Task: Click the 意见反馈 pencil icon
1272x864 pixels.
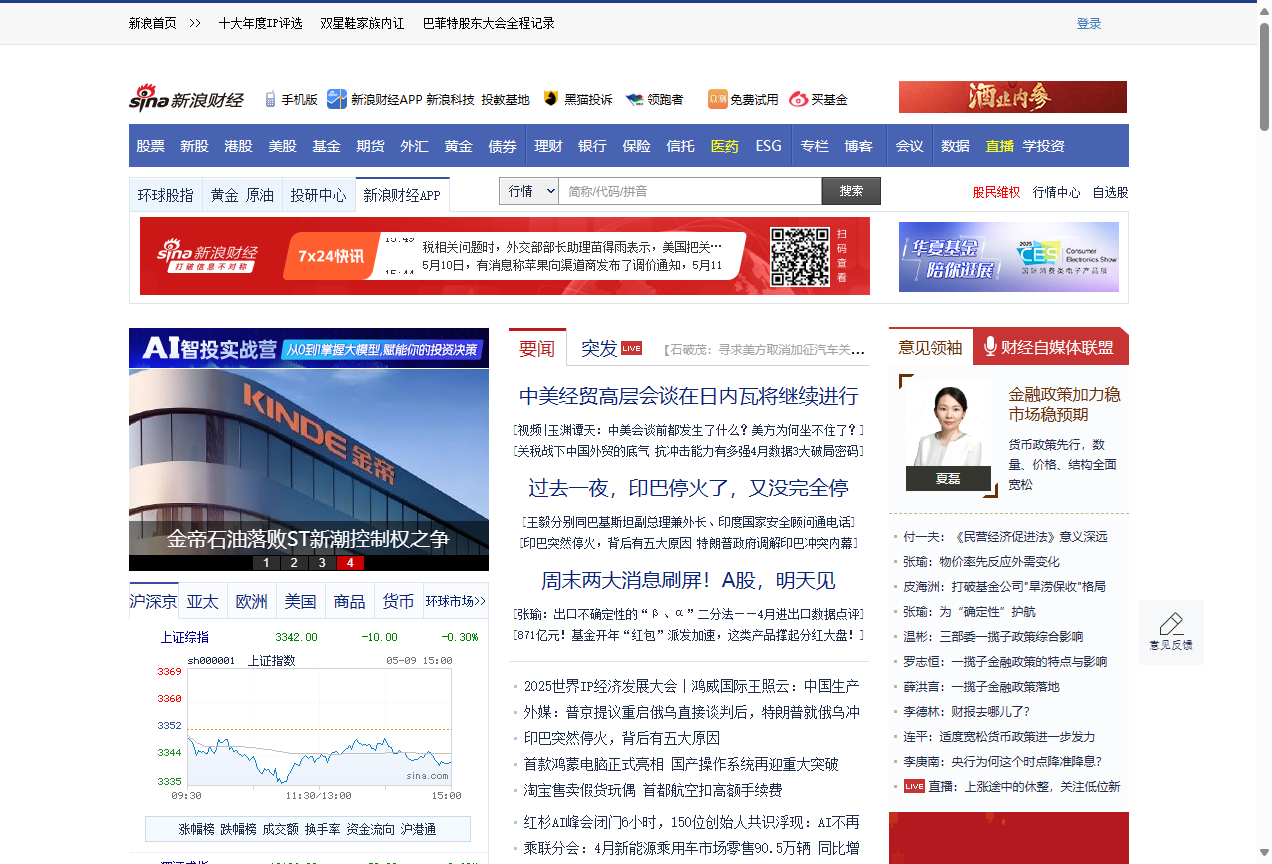Action: point(1171,624)
